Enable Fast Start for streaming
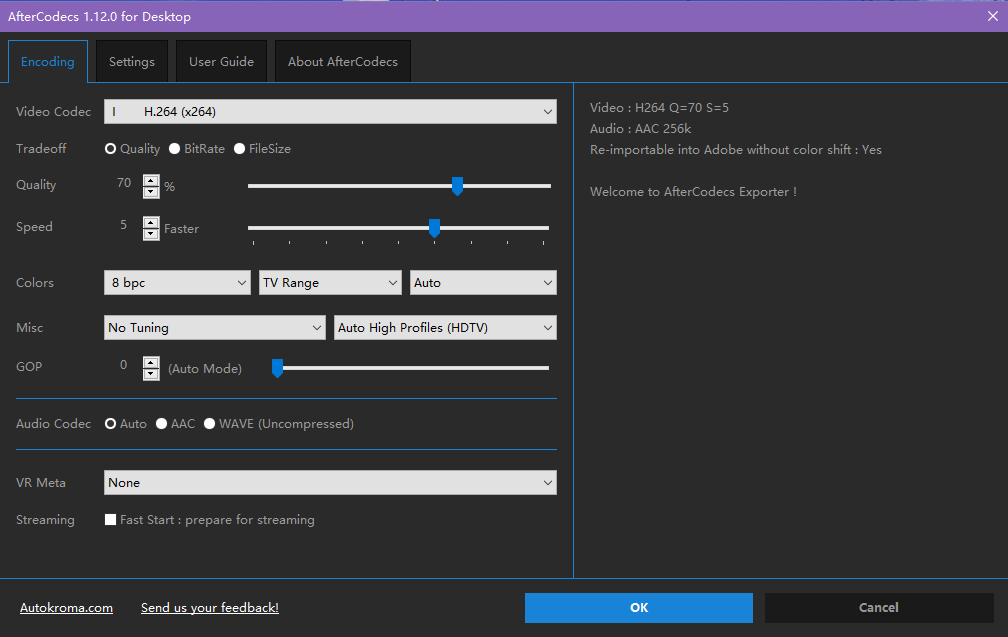The height and width of the screenshot is (637, 1008). click(110, 519)
